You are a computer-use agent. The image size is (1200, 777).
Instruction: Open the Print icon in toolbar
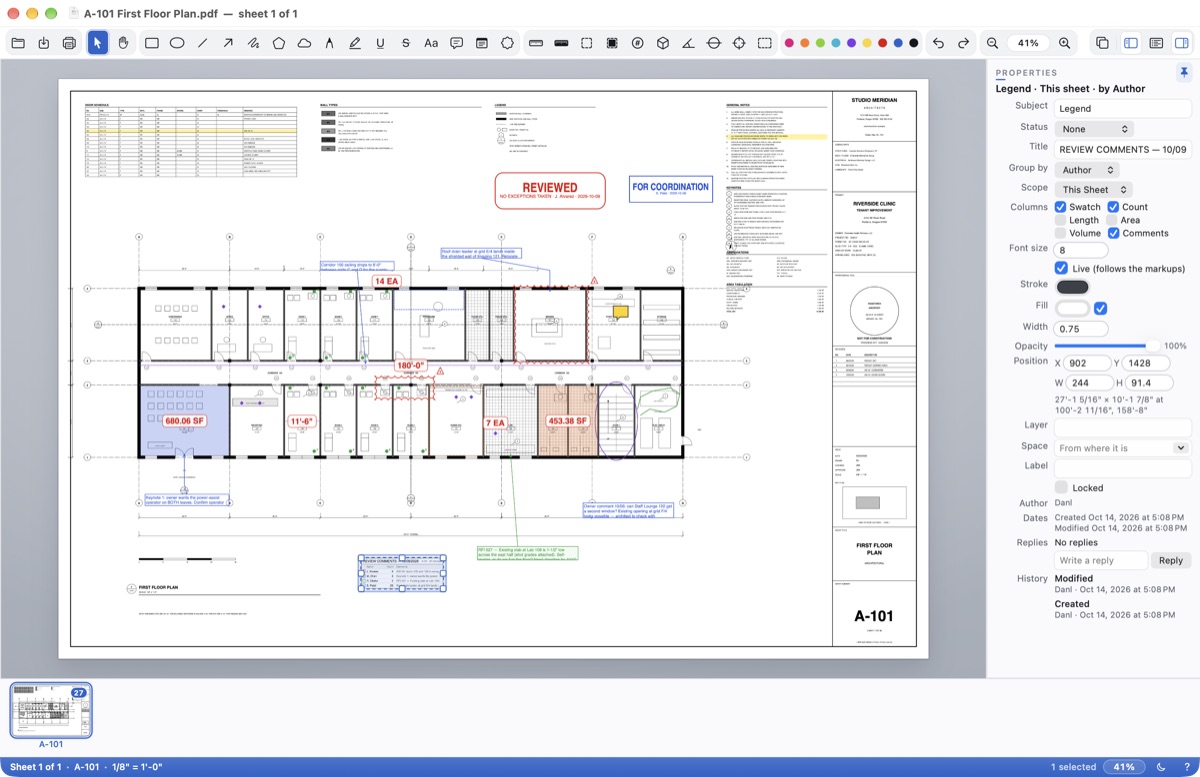[69, 43]
